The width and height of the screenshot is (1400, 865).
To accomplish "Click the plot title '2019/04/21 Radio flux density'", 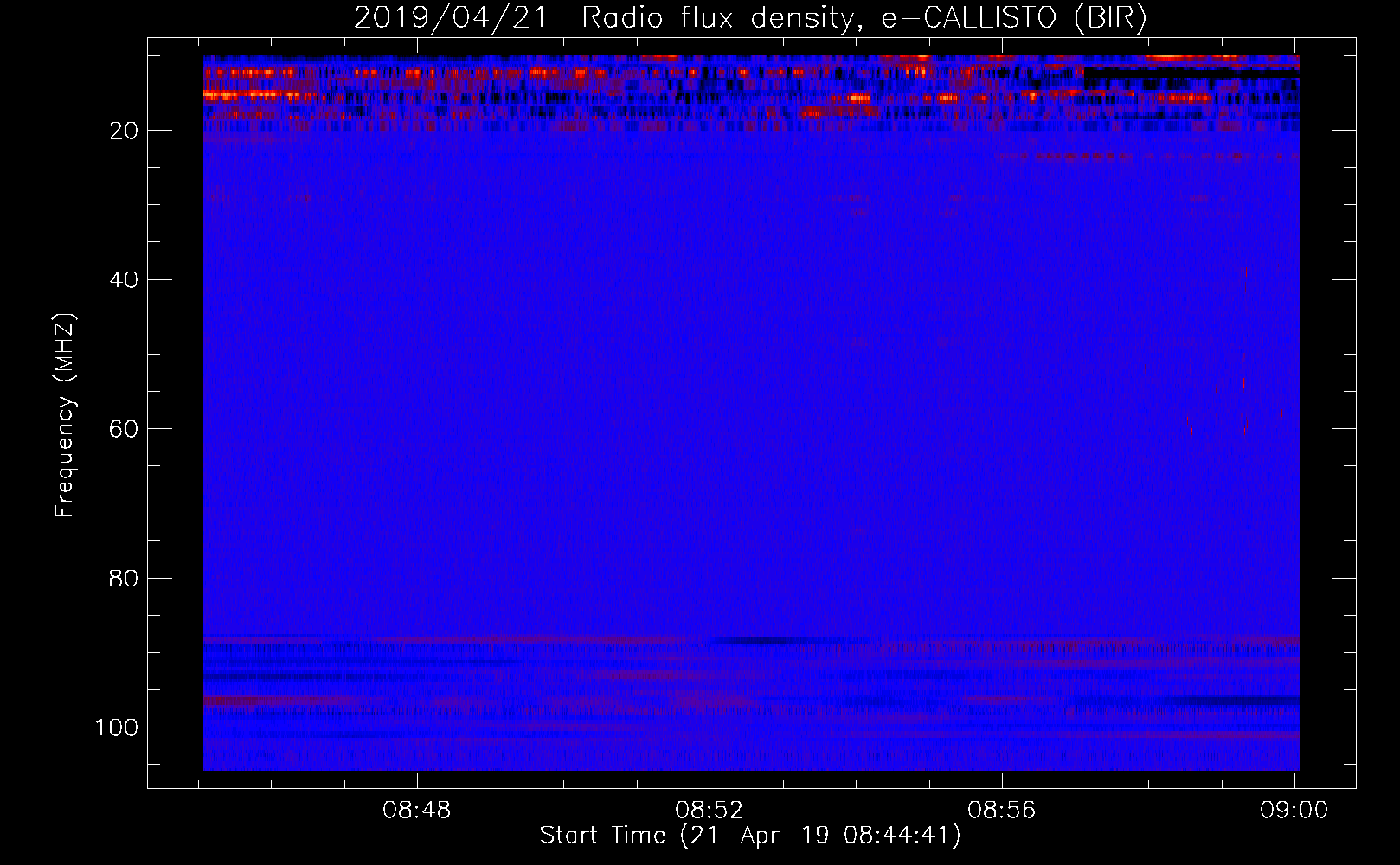I will coord(750,18).
